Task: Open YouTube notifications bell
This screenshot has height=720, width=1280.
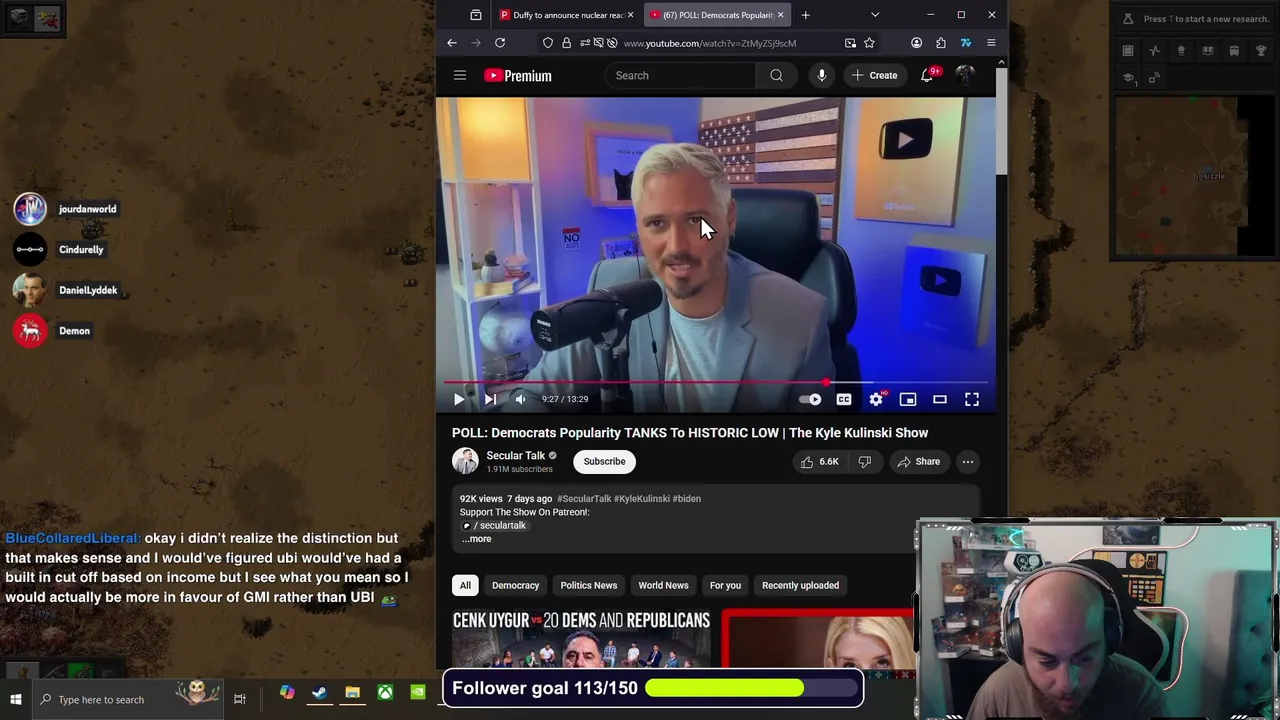Action: click(927, 75)
